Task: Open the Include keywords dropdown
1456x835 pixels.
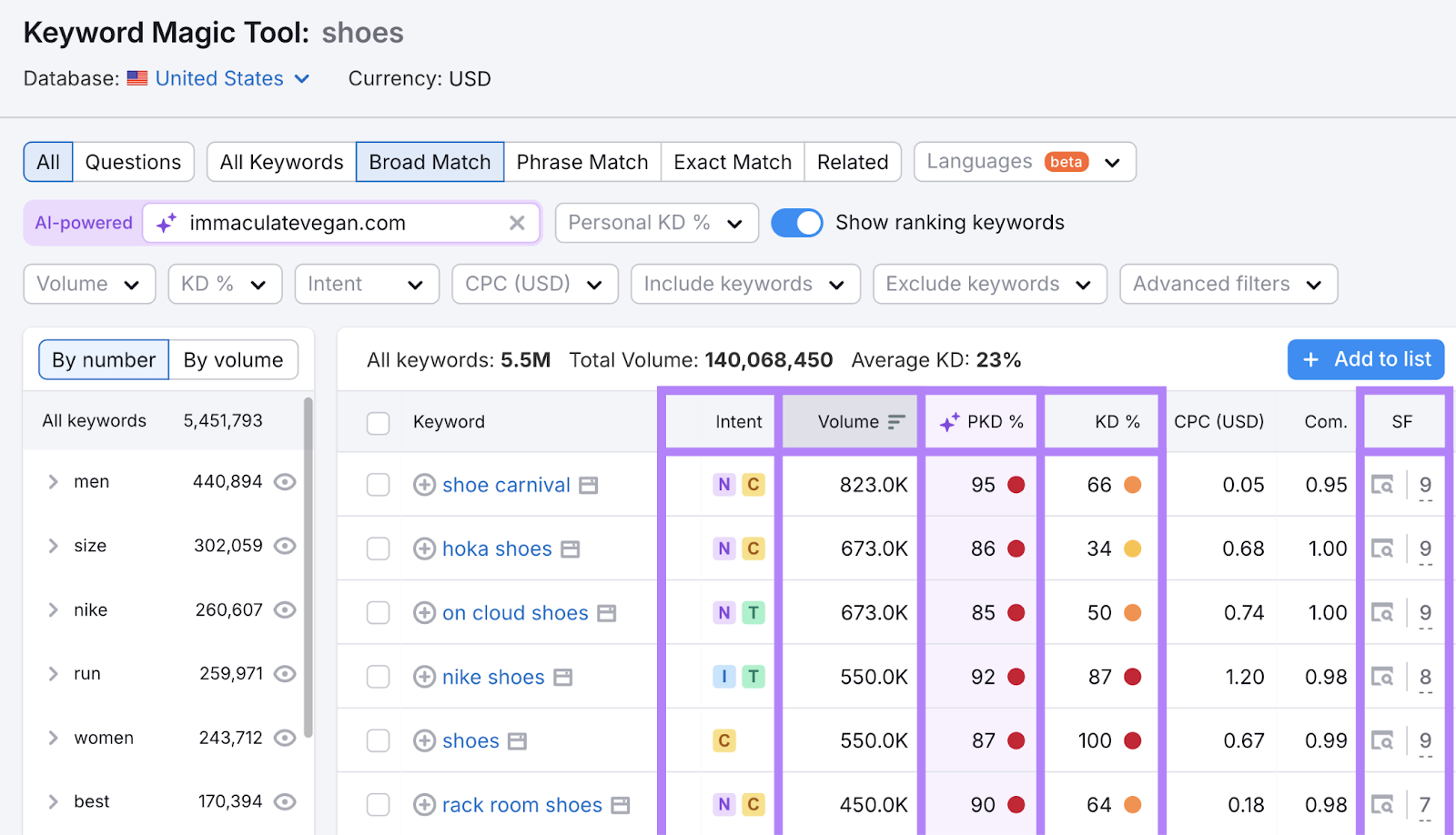Action: [x=745, y=284]
